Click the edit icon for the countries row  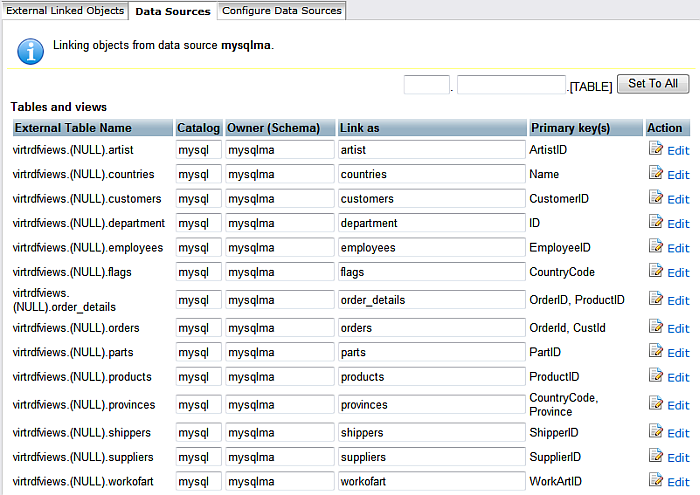tap(656, 173)
